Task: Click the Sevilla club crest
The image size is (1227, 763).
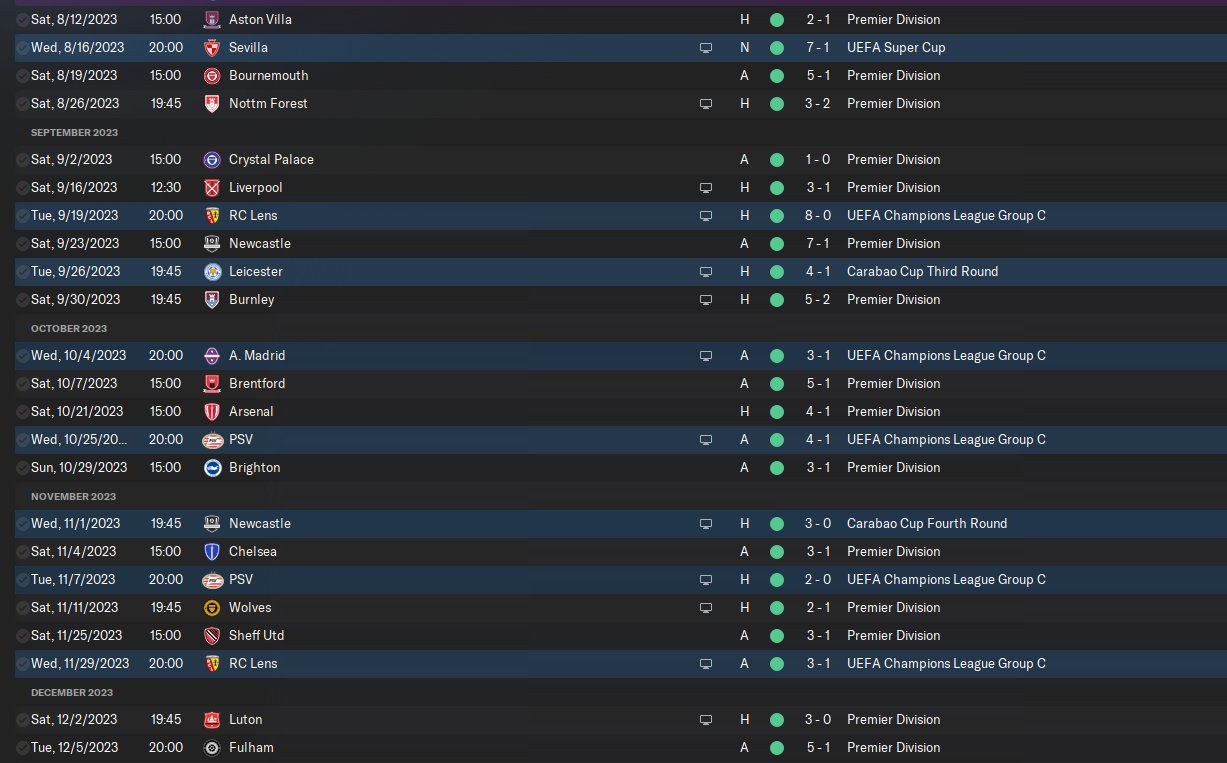Action: click(x=211, y=47)
